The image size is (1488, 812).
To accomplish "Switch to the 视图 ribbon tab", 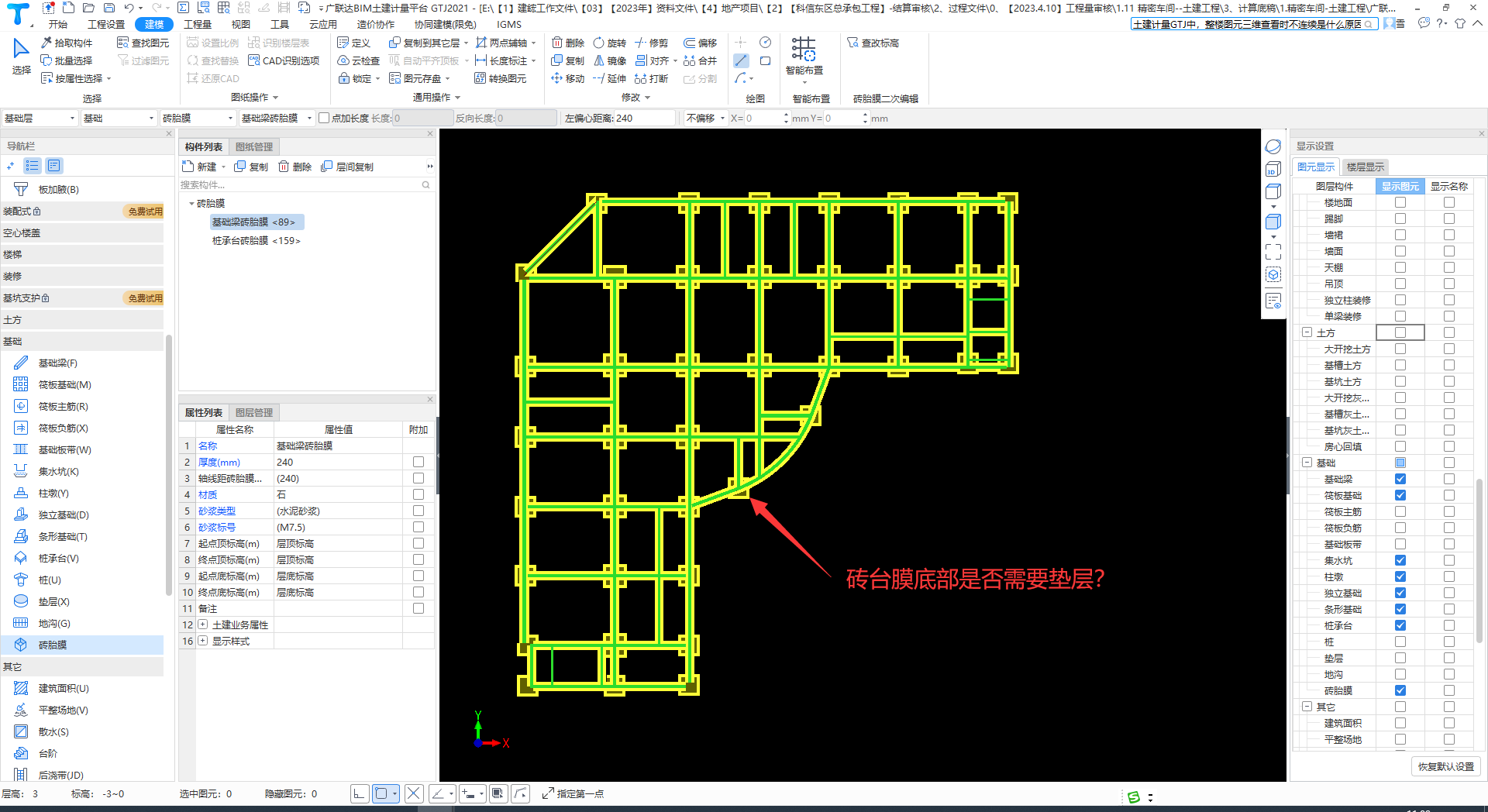I will coord(241,24).
